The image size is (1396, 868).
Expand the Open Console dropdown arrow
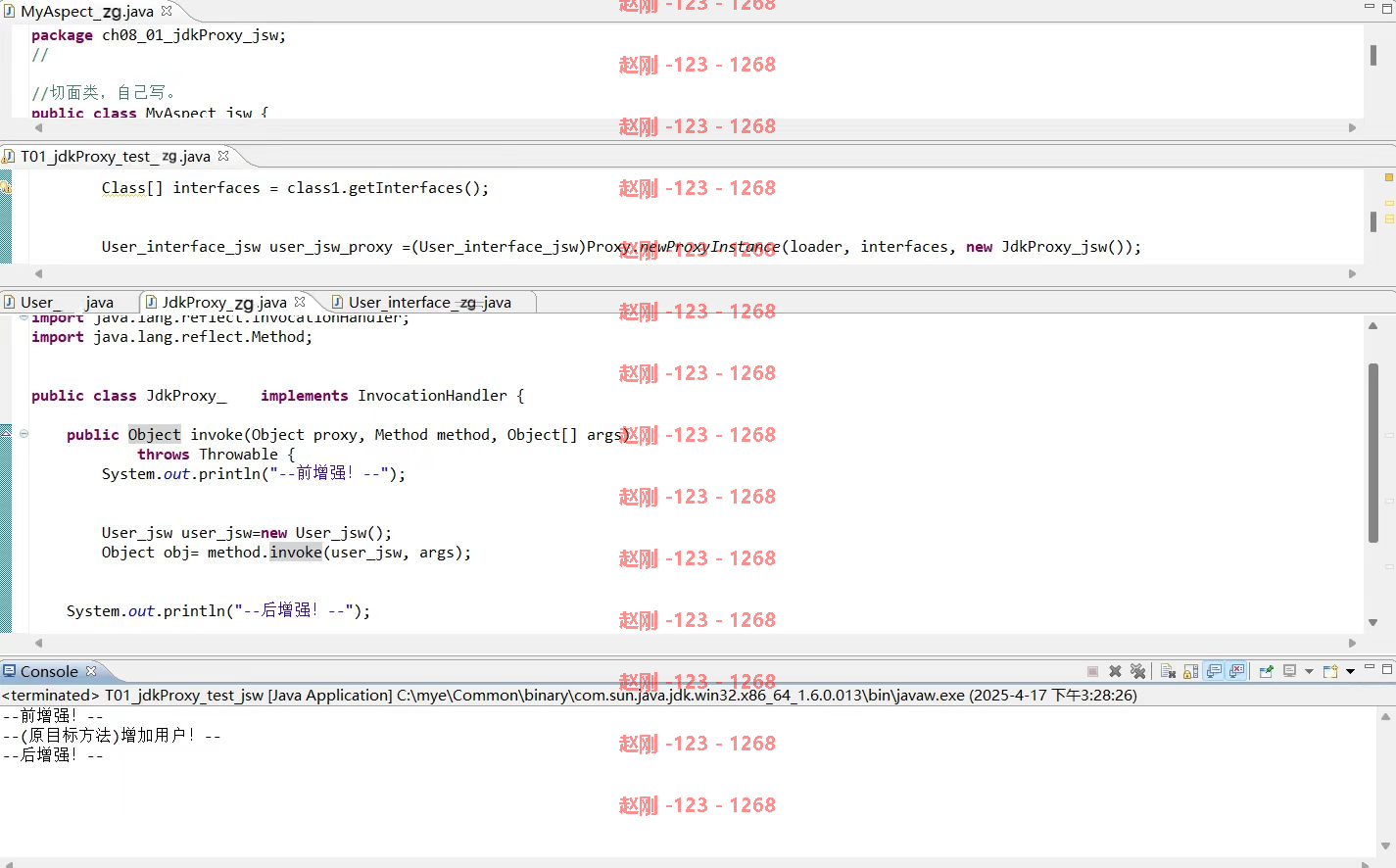[x=1350, y=671]
